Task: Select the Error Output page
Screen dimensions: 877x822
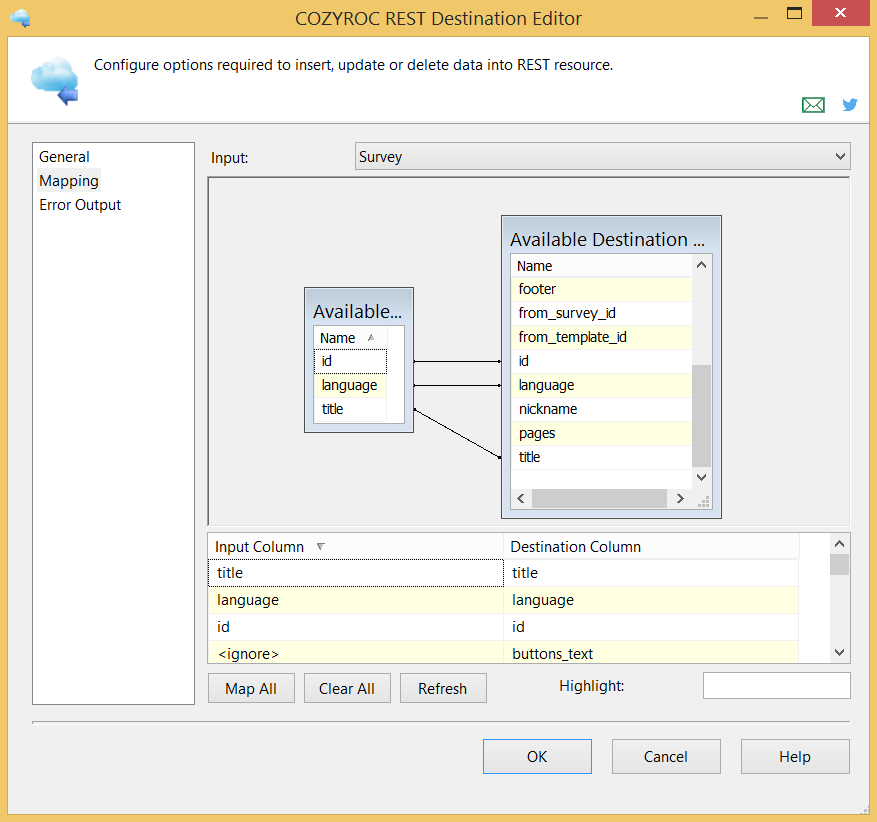Action: (80, 205)
